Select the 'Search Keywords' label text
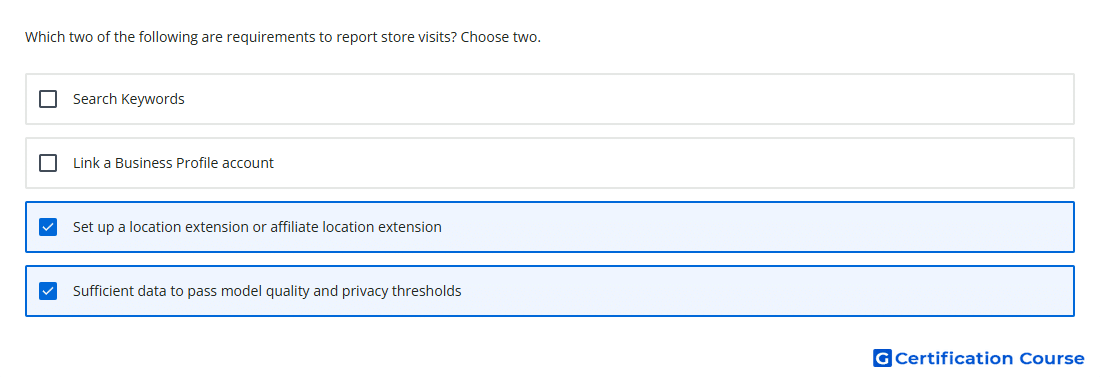The height and width of the screenshot is (377, 1100). click(128, 99)
